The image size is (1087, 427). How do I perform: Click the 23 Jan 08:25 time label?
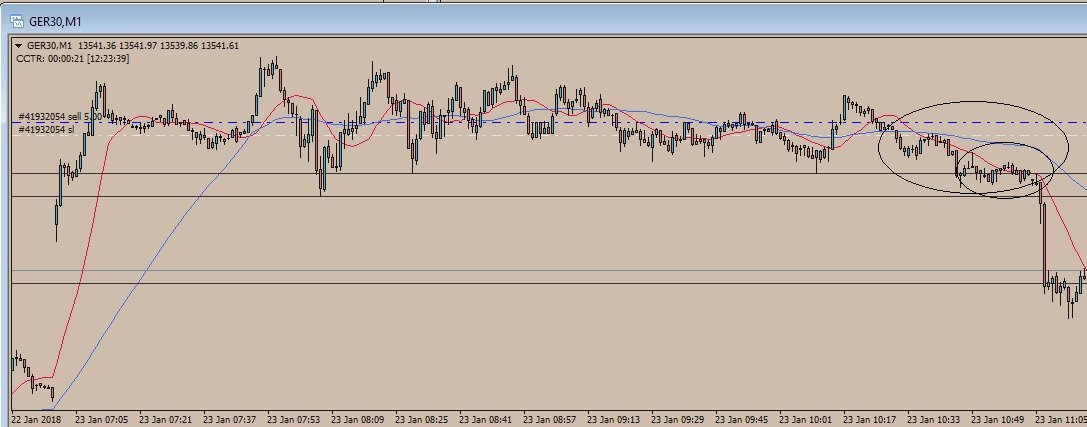421,419
